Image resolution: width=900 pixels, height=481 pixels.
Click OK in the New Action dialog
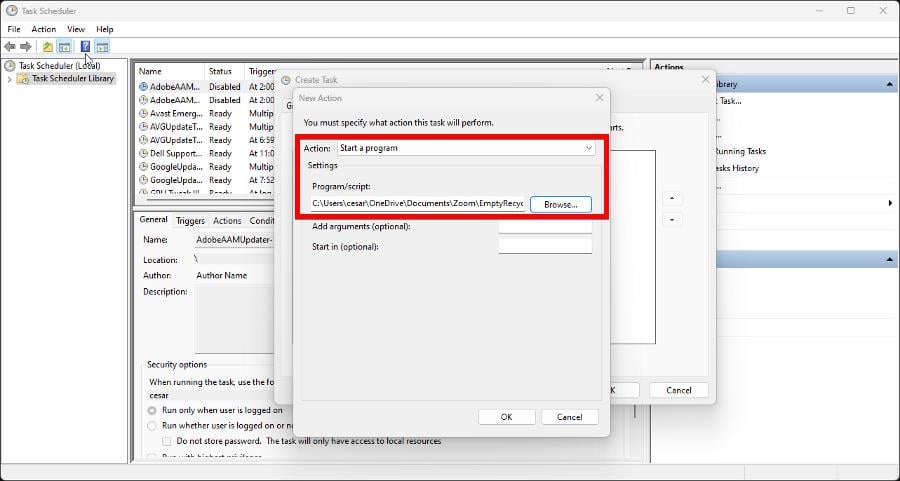[x=506, y=417]
